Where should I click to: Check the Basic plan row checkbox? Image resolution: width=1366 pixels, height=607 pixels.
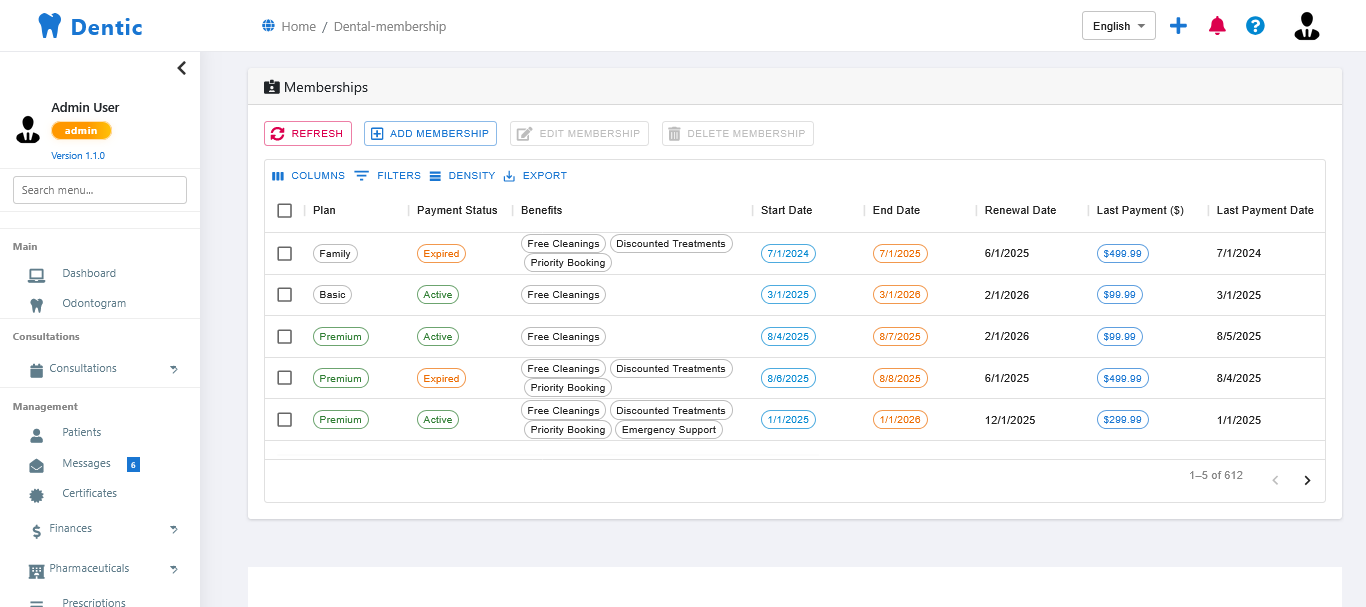(284, 294)
